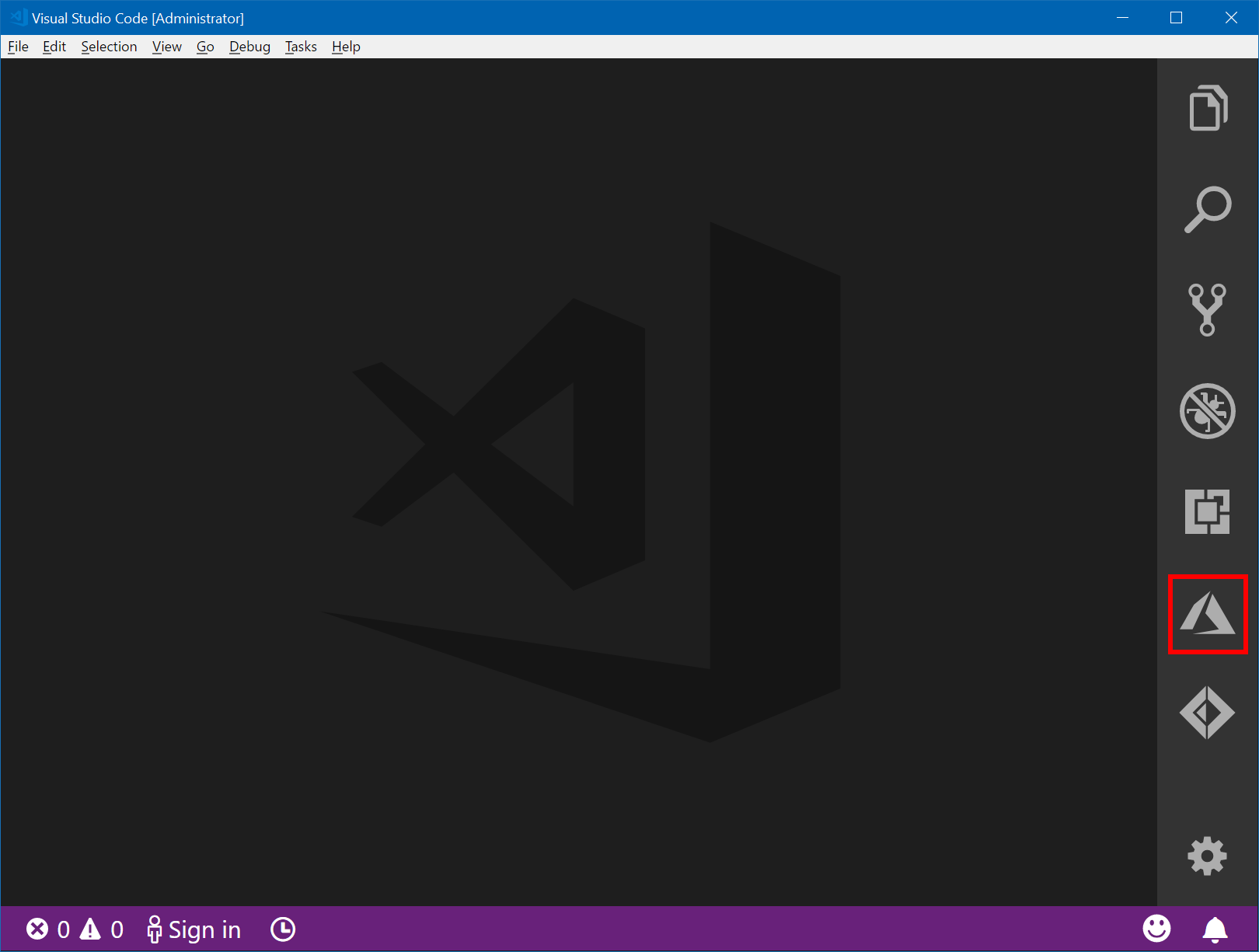Open the F# diamond icon view
This screenshot has height=952, width=1259.
click(x=1207, y=713)
